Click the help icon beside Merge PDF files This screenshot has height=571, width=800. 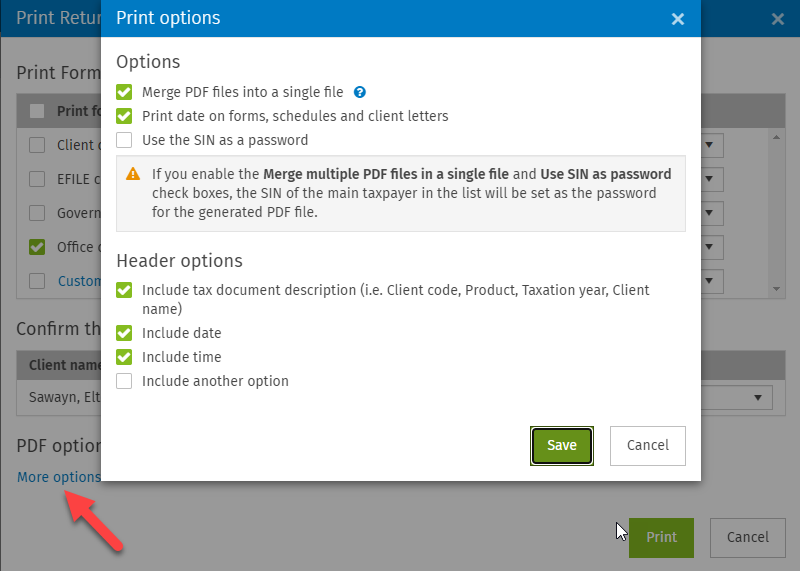click(x=360, y=92)
